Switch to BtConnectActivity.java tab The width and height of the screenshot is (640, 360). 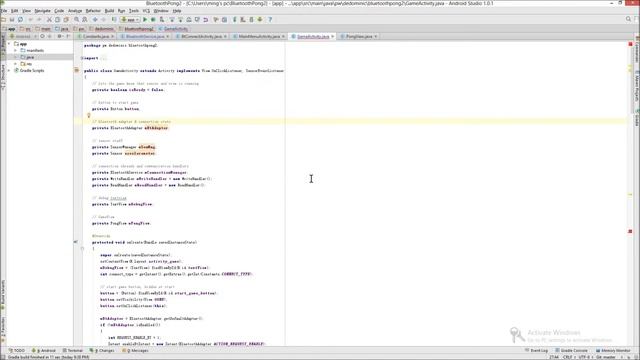201,36
